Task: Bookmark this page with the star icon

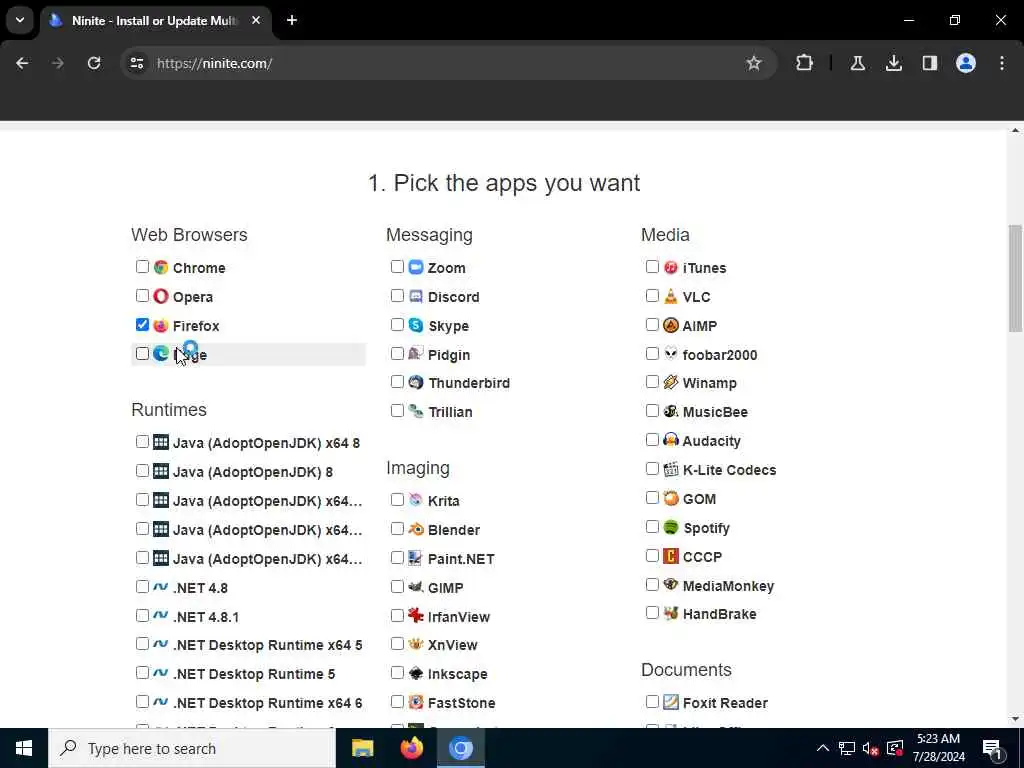Action: pyautogui.click(x=754, y=63)
